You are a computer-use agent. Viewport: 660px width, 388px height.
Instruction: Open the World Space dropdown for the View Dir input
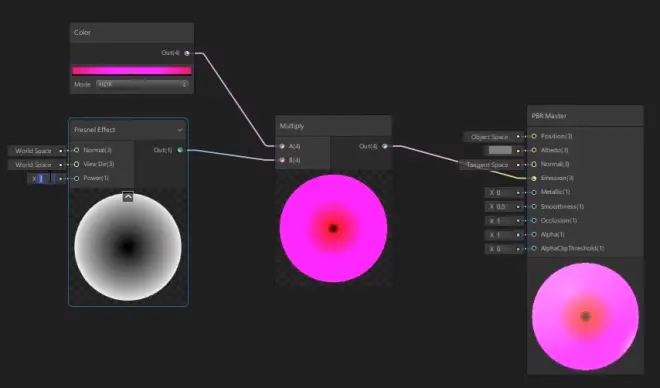point(33,165)
